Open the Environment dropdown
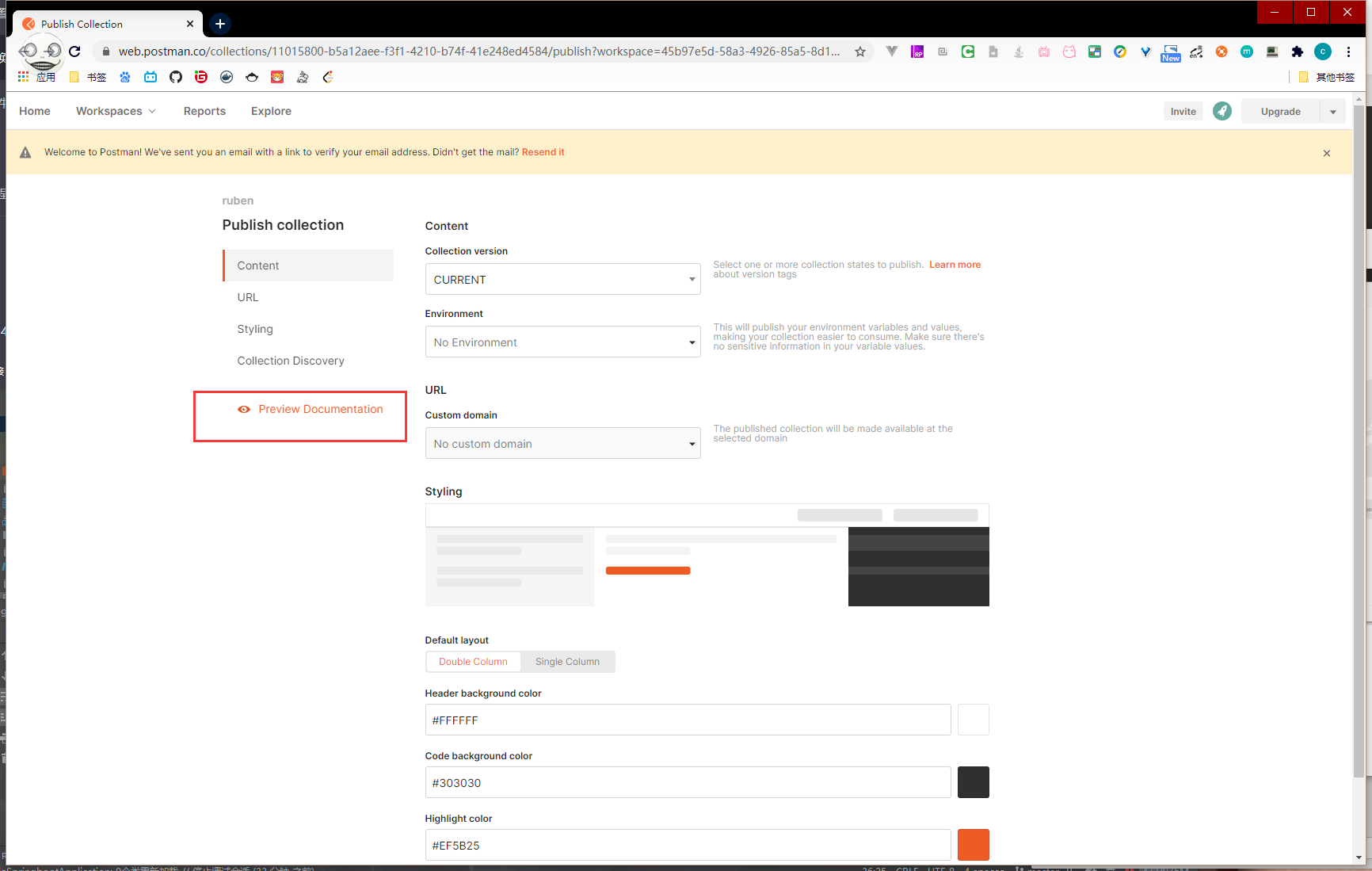This screenshot has height=871, width=1372. click(562, 342)
